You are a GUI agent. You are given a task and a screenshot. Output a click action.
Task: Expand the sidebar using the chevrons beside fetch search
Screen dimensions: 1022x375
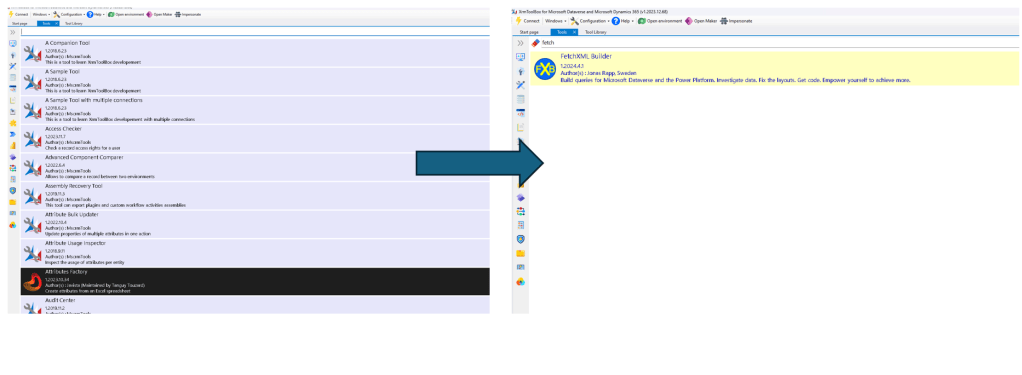520,42
